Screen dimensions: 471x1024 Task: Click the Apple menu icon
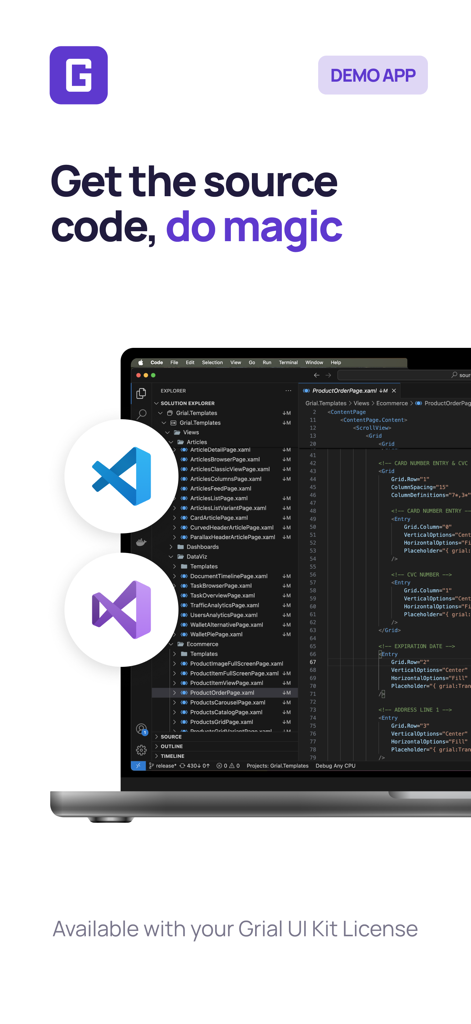tap(140, 362)
